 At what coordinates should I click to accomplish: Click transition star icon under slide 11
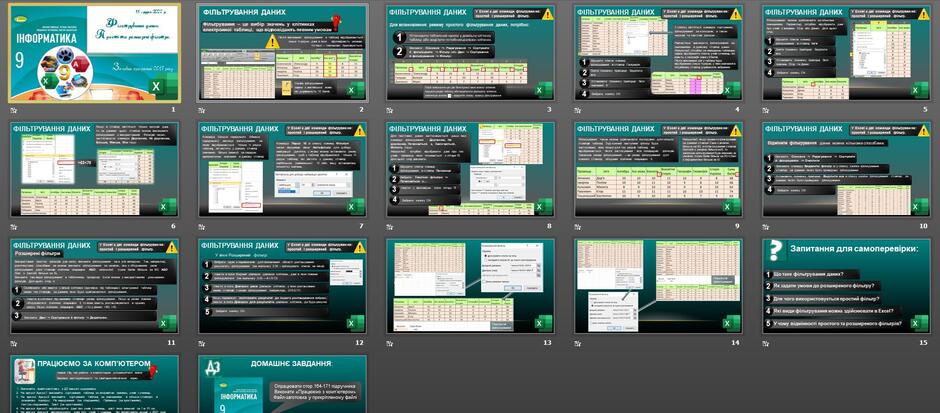point(13,343)
